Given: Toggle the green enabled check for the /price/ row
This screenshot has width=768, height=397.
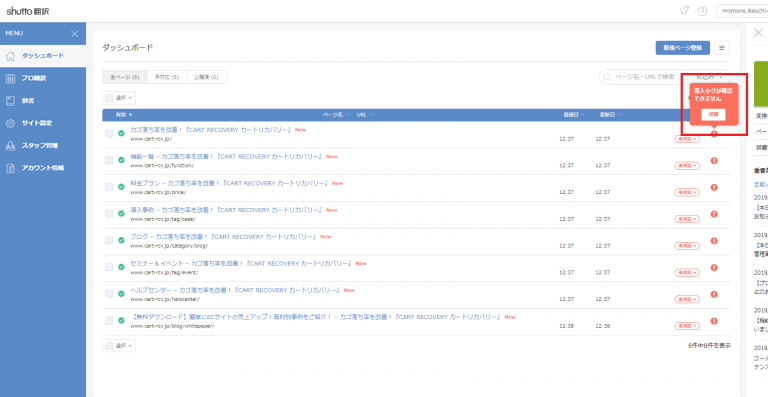Looking at the screenshot, I should [x=121, y=187].
